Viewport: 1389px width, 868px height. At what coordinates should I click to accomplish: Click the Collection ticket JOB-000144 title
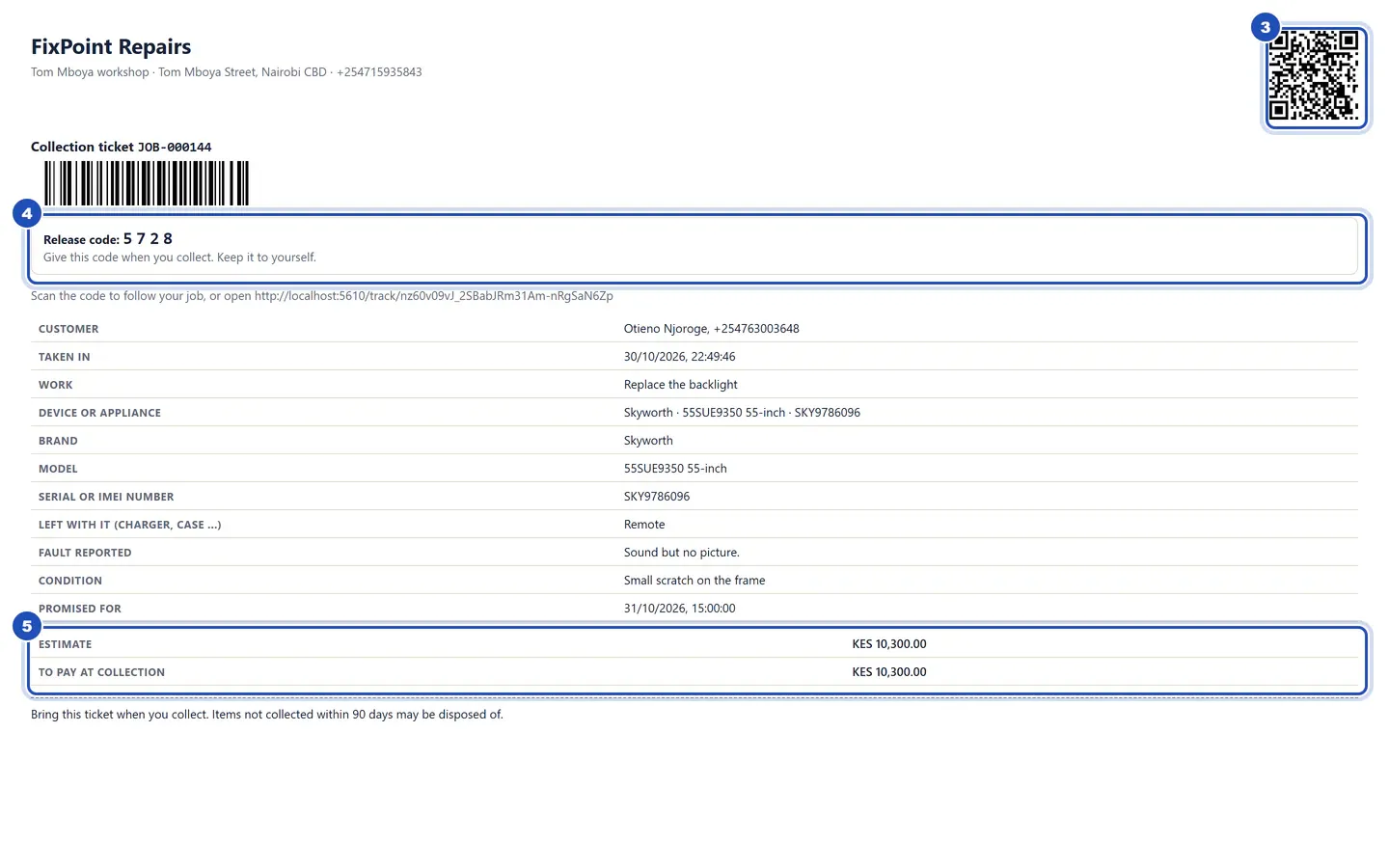tap(122, 147)
